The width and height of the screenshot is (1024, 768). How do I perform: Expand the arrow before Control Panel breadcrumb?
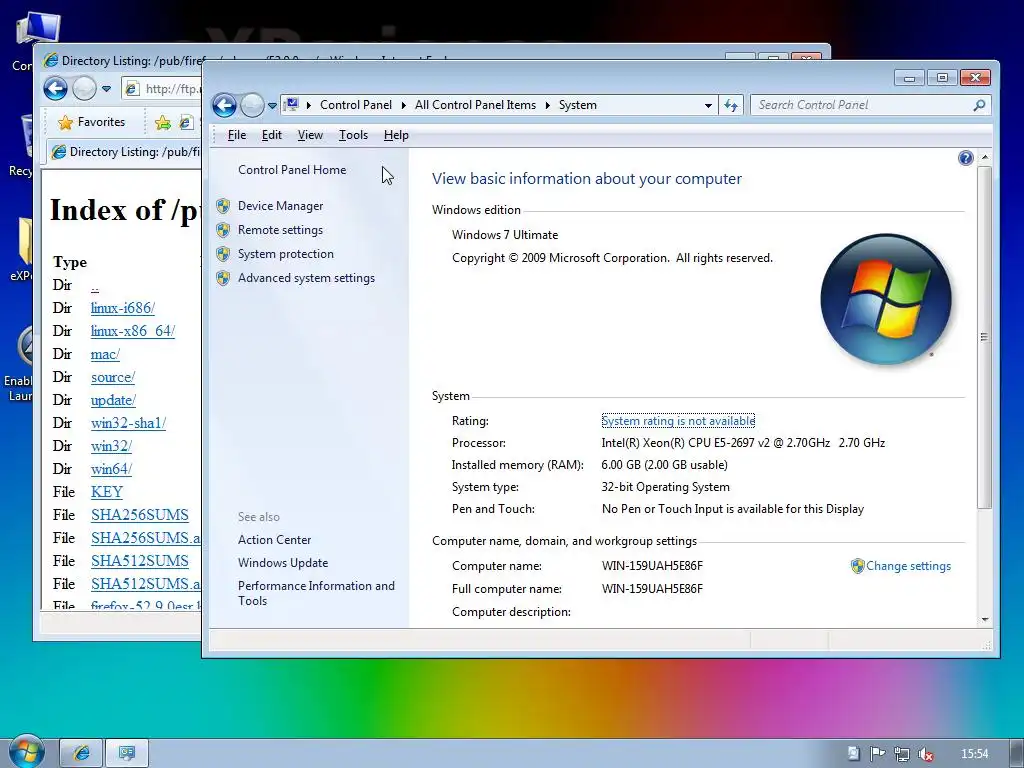[x=308, y=105]
